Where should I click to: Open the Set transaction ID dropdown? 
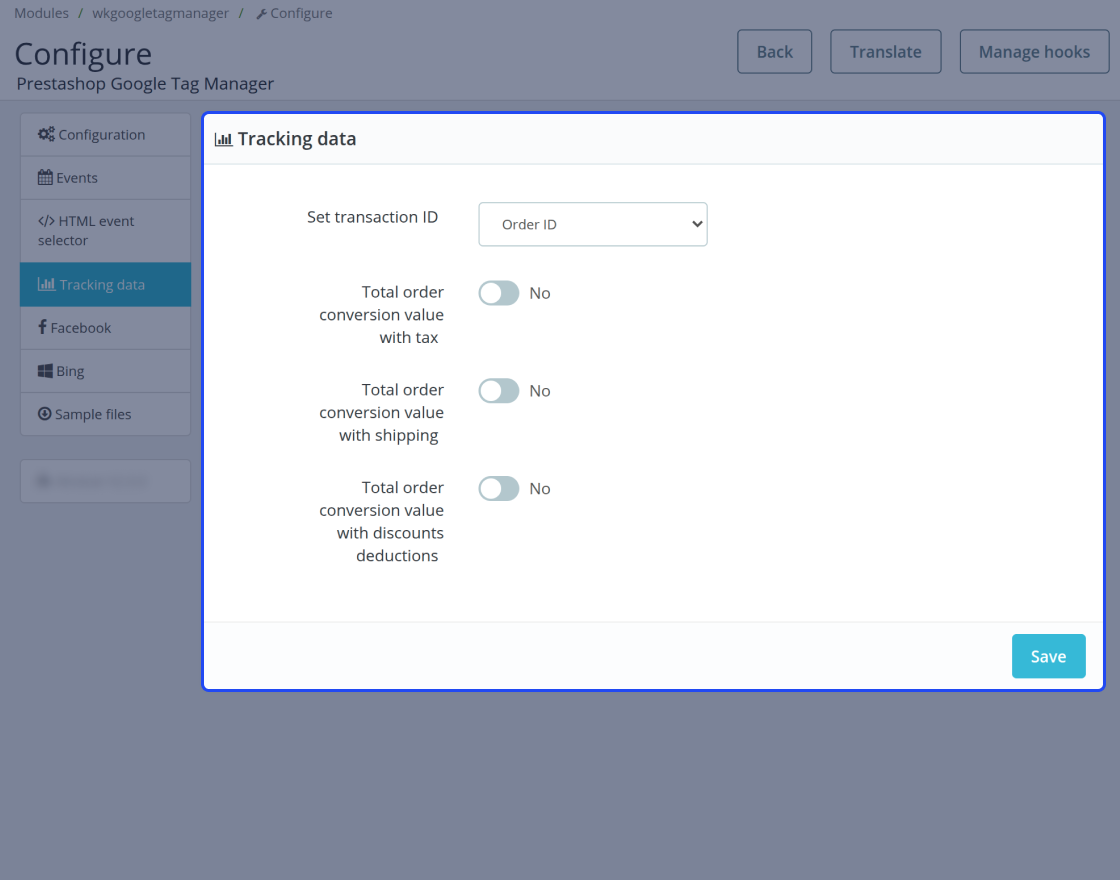pos(593,224)
